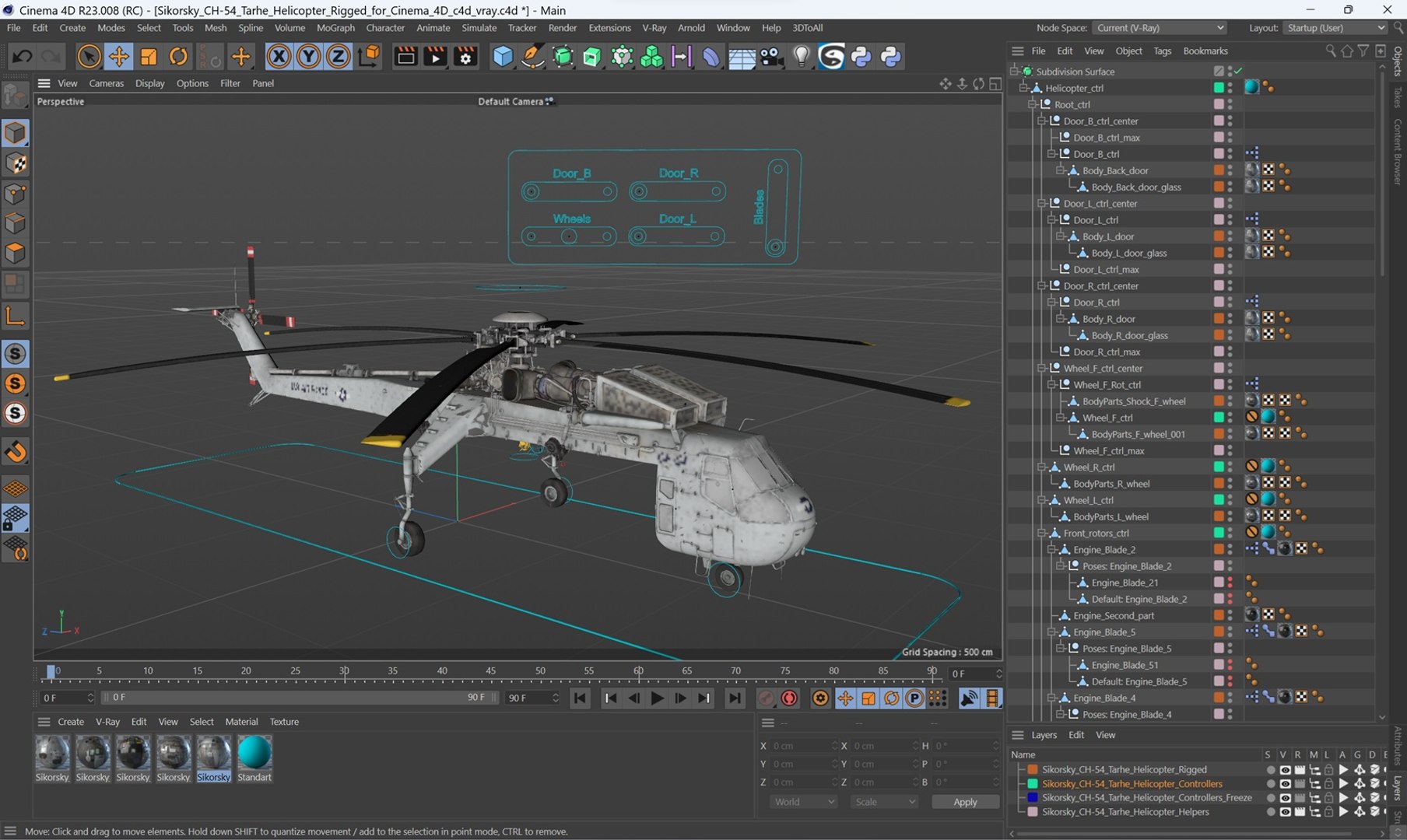Add a Cube primitive object
The width and height of the screenshot is (1407, 840).
503,56
